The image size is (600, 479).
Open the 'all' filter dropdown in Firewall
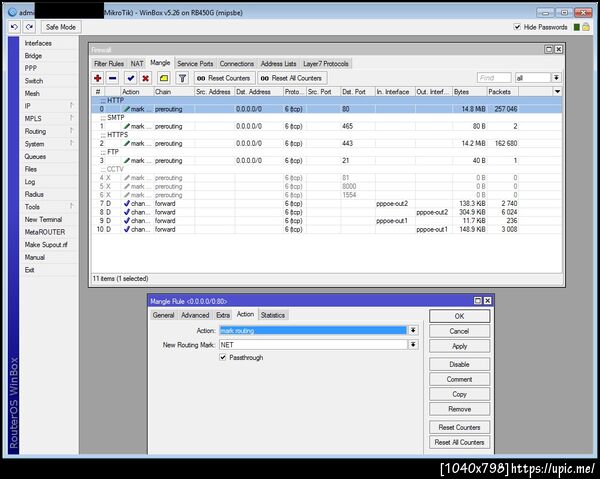pos(556,78)
